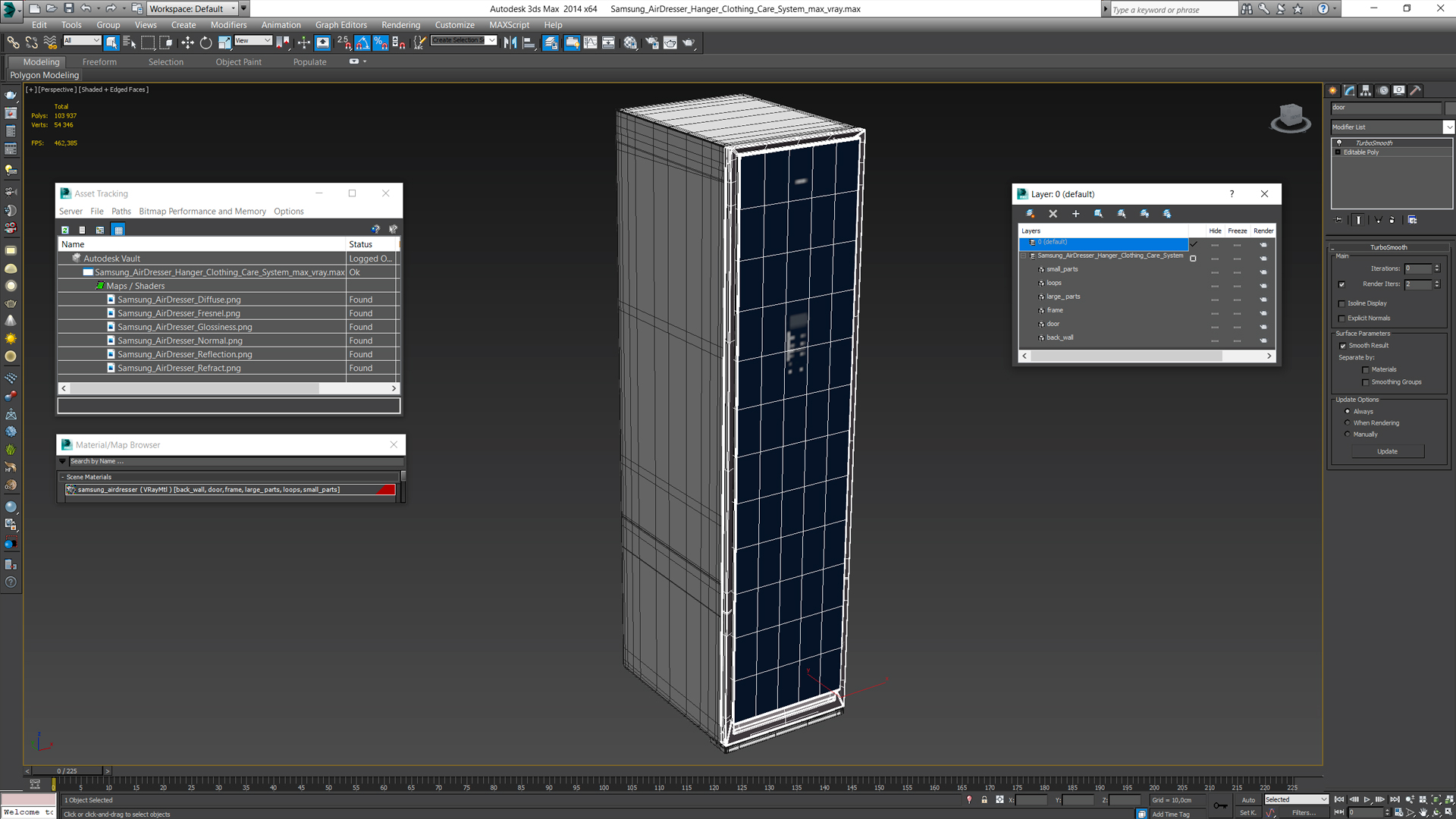The height and width of the screenshot is (819, 1456).
Task: Open the Manage Layers toolbar icon
Action: point(551,42)
